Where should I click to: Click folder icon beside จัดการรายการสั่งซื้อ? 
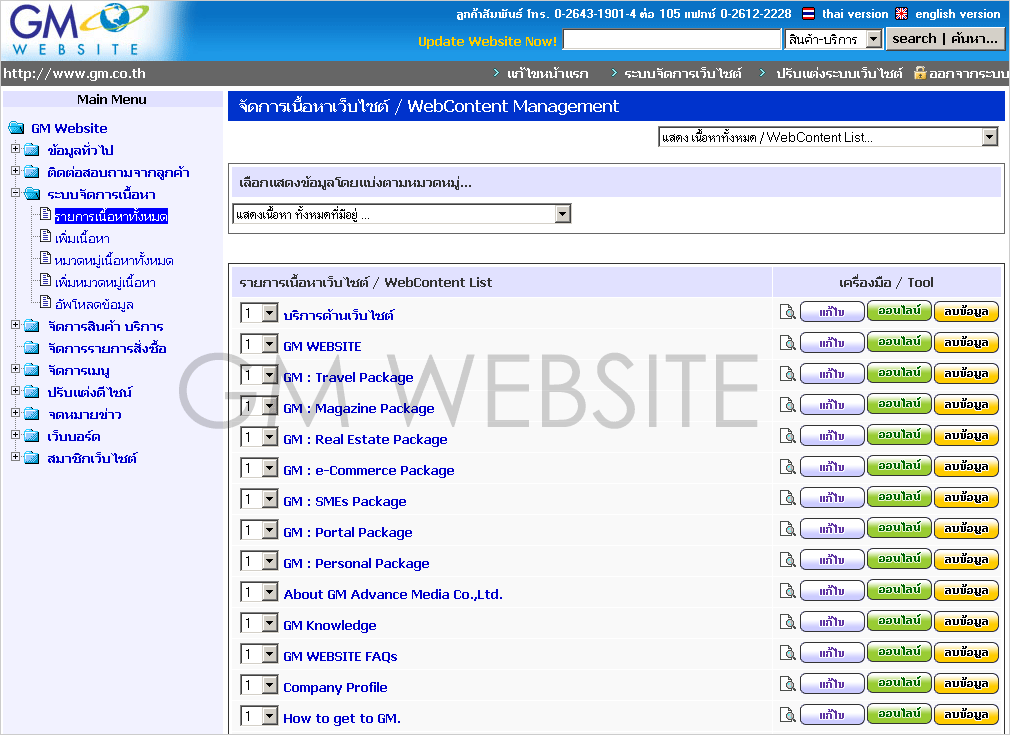pos(32,348)
